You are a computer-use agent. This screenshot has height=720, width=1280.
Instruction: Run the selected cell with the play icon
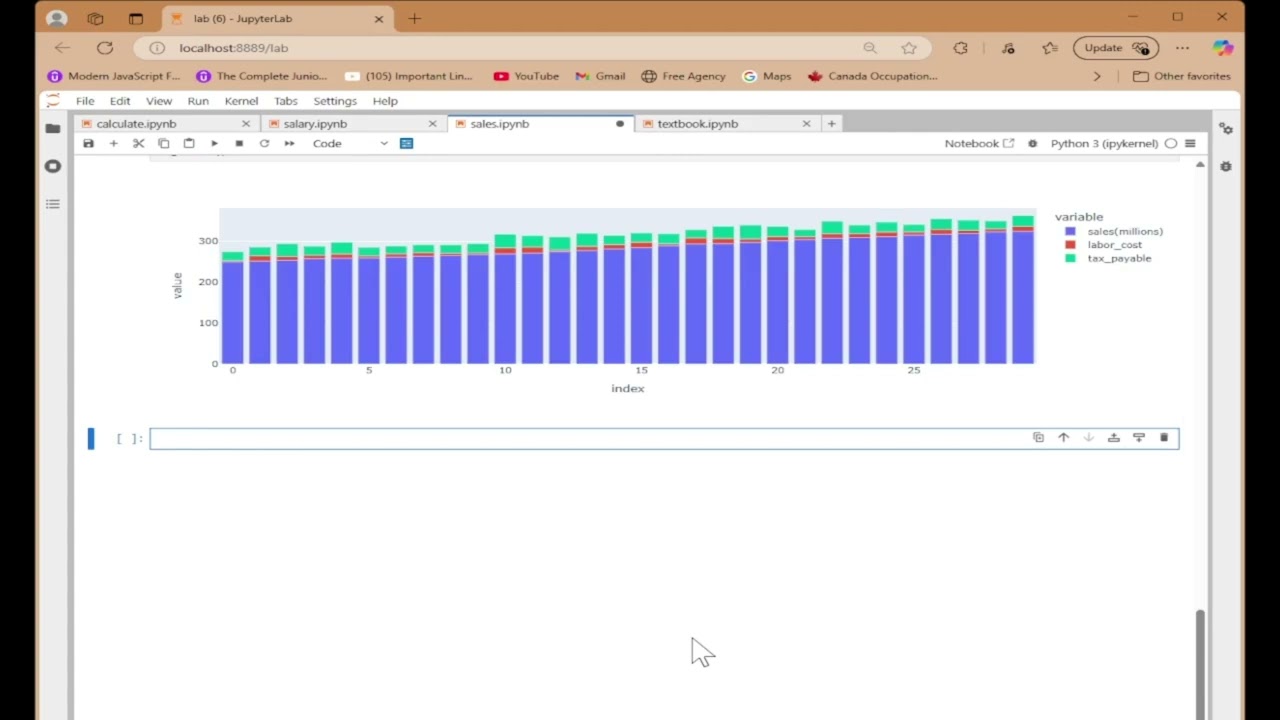(214, 143)
